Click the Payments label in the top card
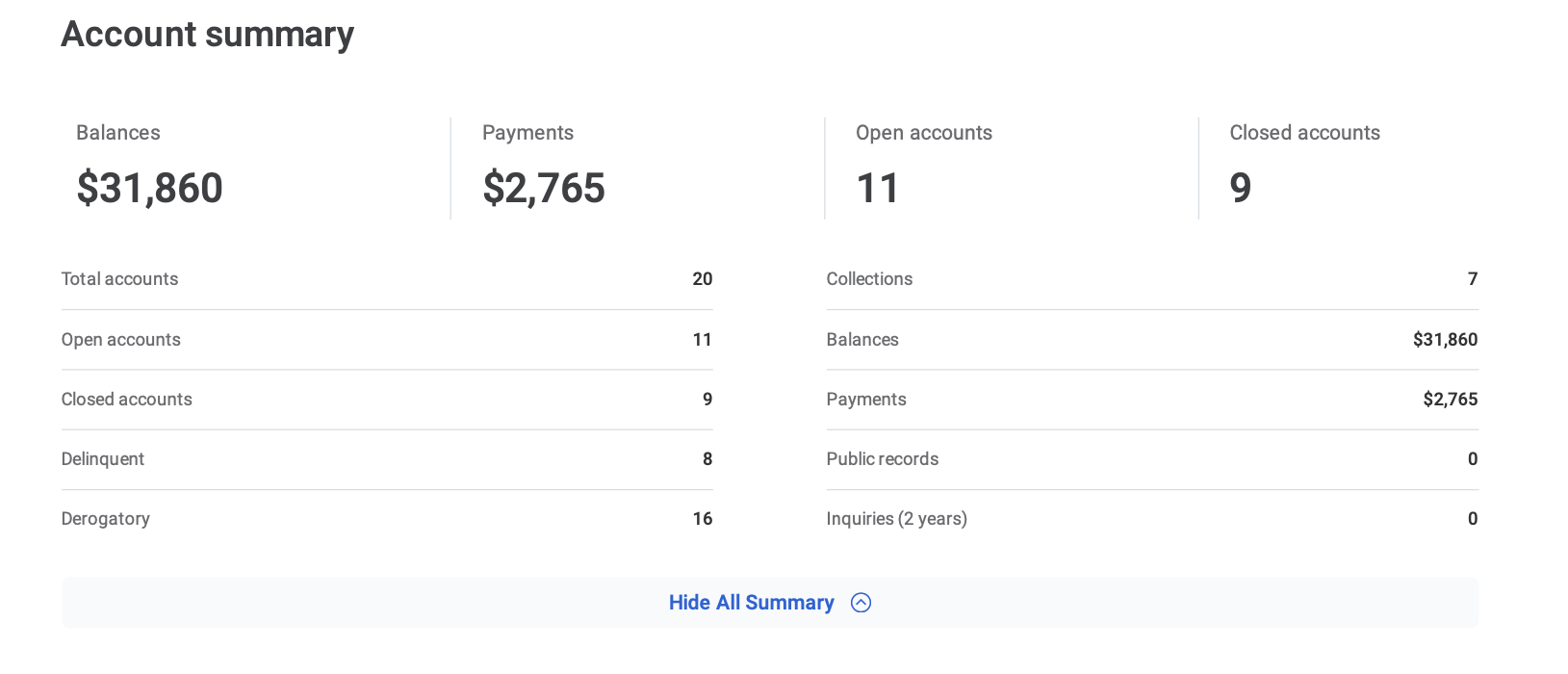Image resolution: width=1568 pixels, height=674 pixels. (x=527, y=133)
